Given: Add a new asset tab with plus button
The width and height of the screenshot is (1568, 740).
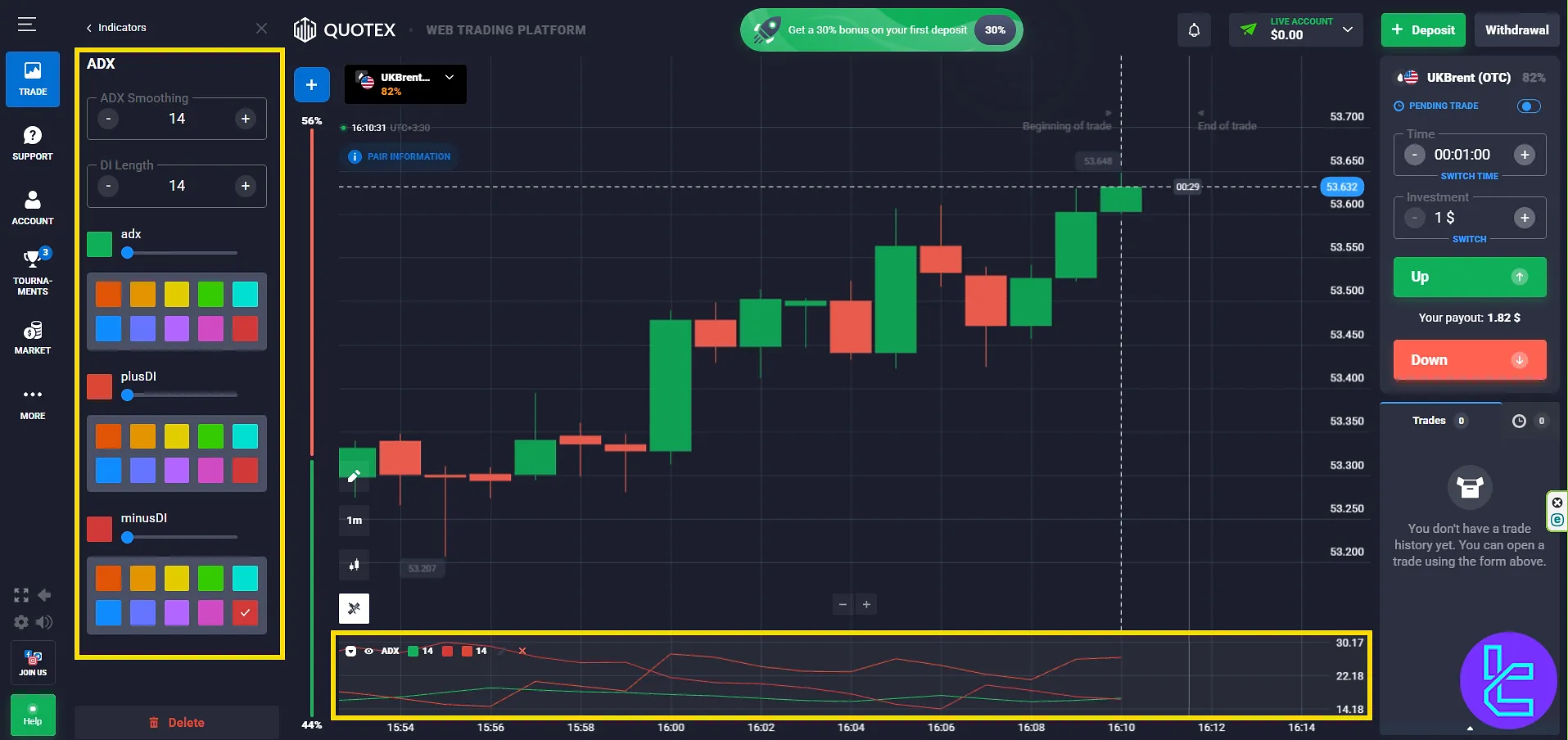Looking at the screenshot, I should pos(311,84).
